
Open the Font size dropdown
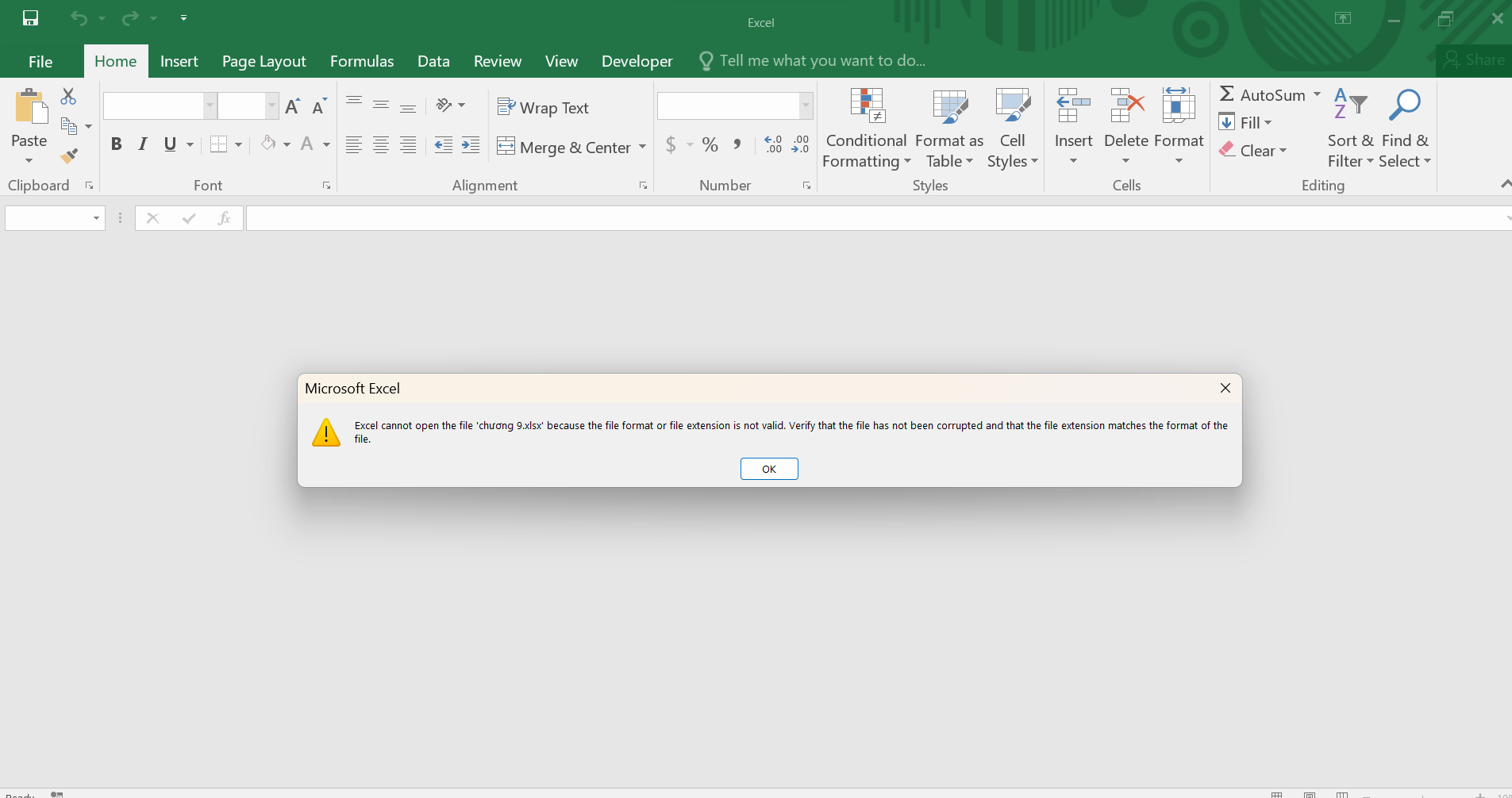click(x=272, y=106)
